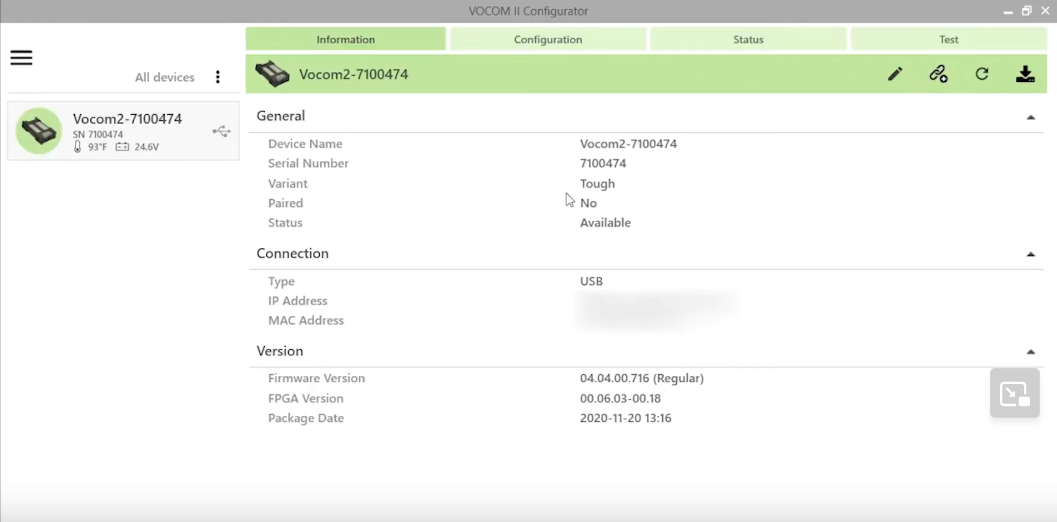Click the green device thumbnail in device list
1057x522 pixels.
38,131
